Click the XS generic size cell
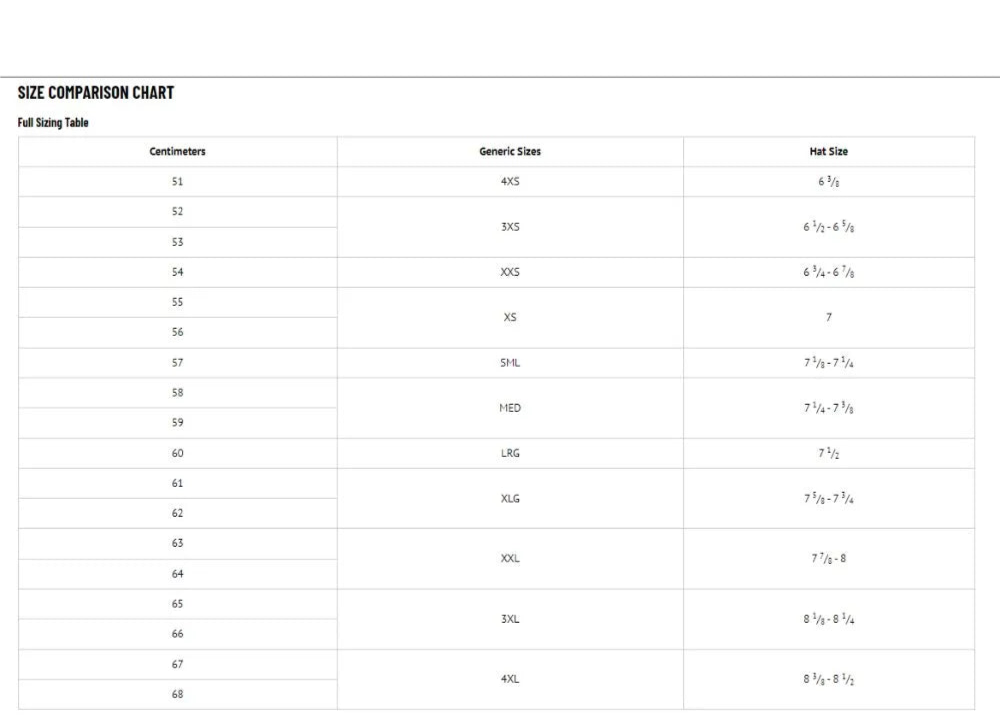Viewport: 1000px width, 724px height. tap(510, 317)
